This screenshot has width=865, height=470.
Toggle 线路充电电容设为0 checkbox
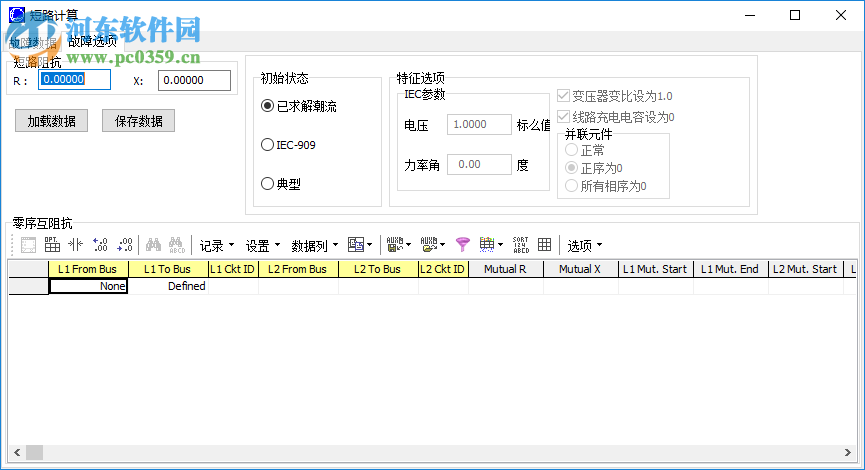click(563, 116)
